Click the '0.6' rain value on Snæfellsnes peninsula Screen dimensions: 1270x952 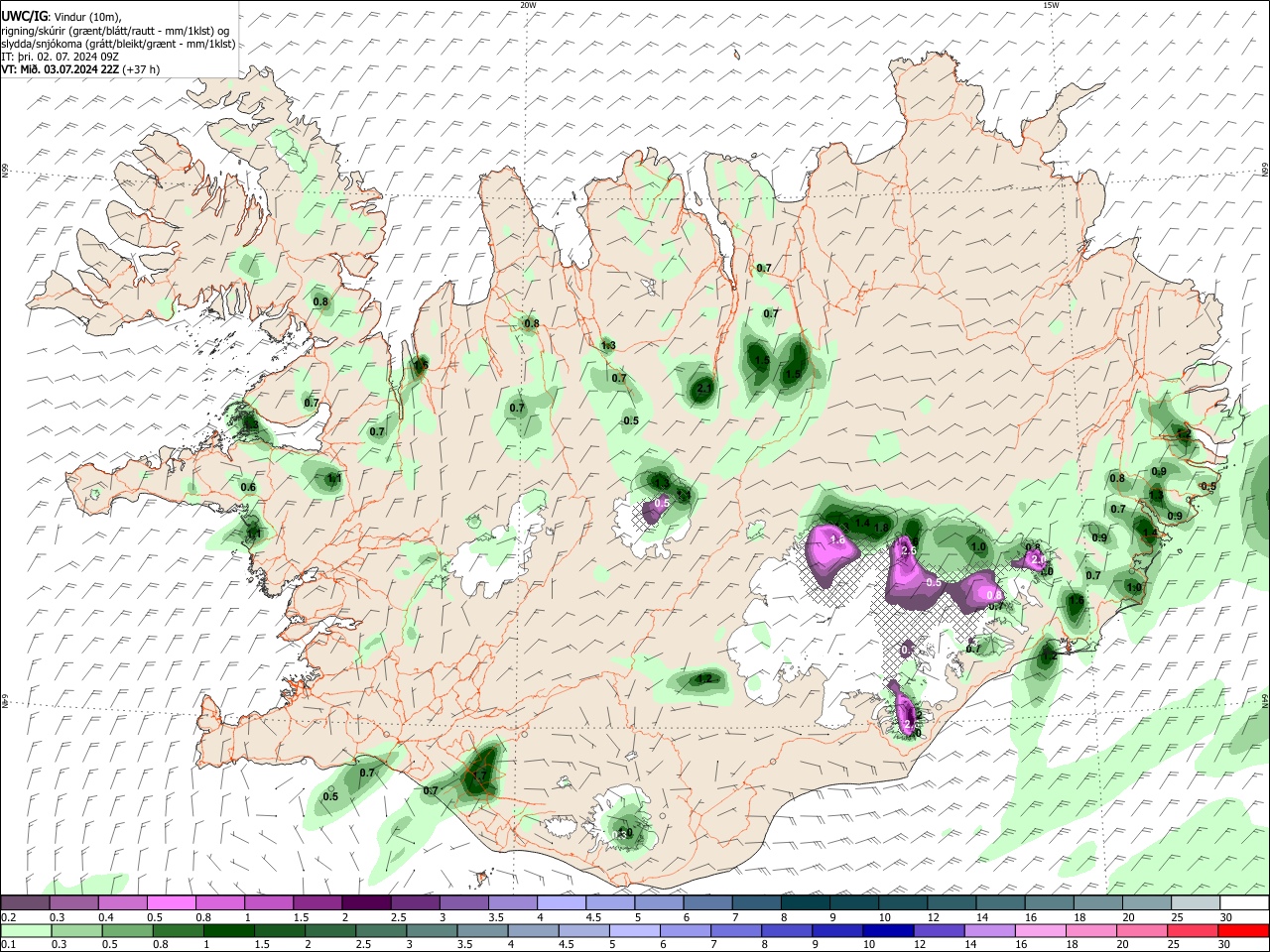[x=248, y=487]
